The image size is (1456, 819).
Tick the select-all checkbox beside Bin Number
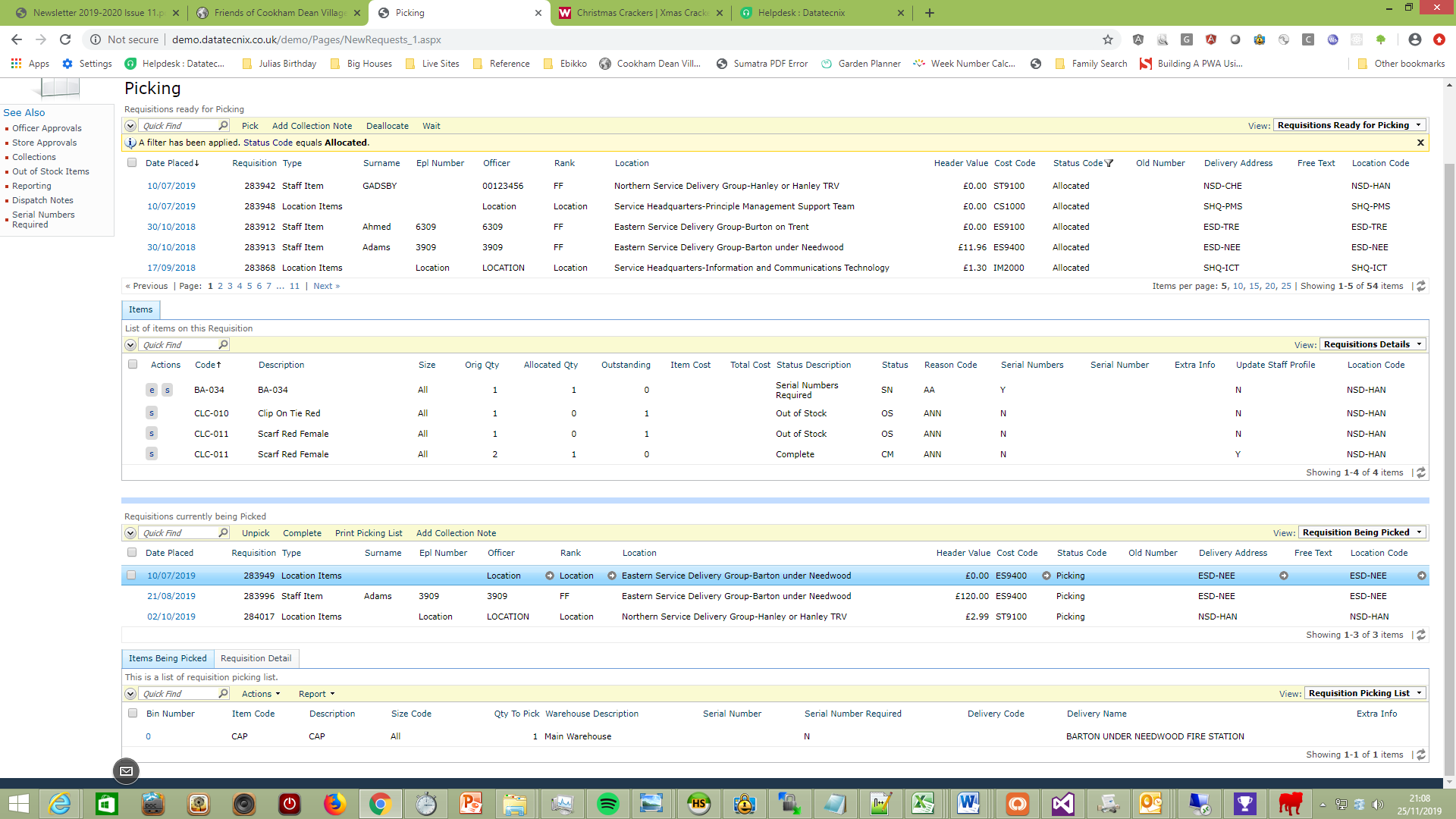pyautogui.click(x=133, y=714)
